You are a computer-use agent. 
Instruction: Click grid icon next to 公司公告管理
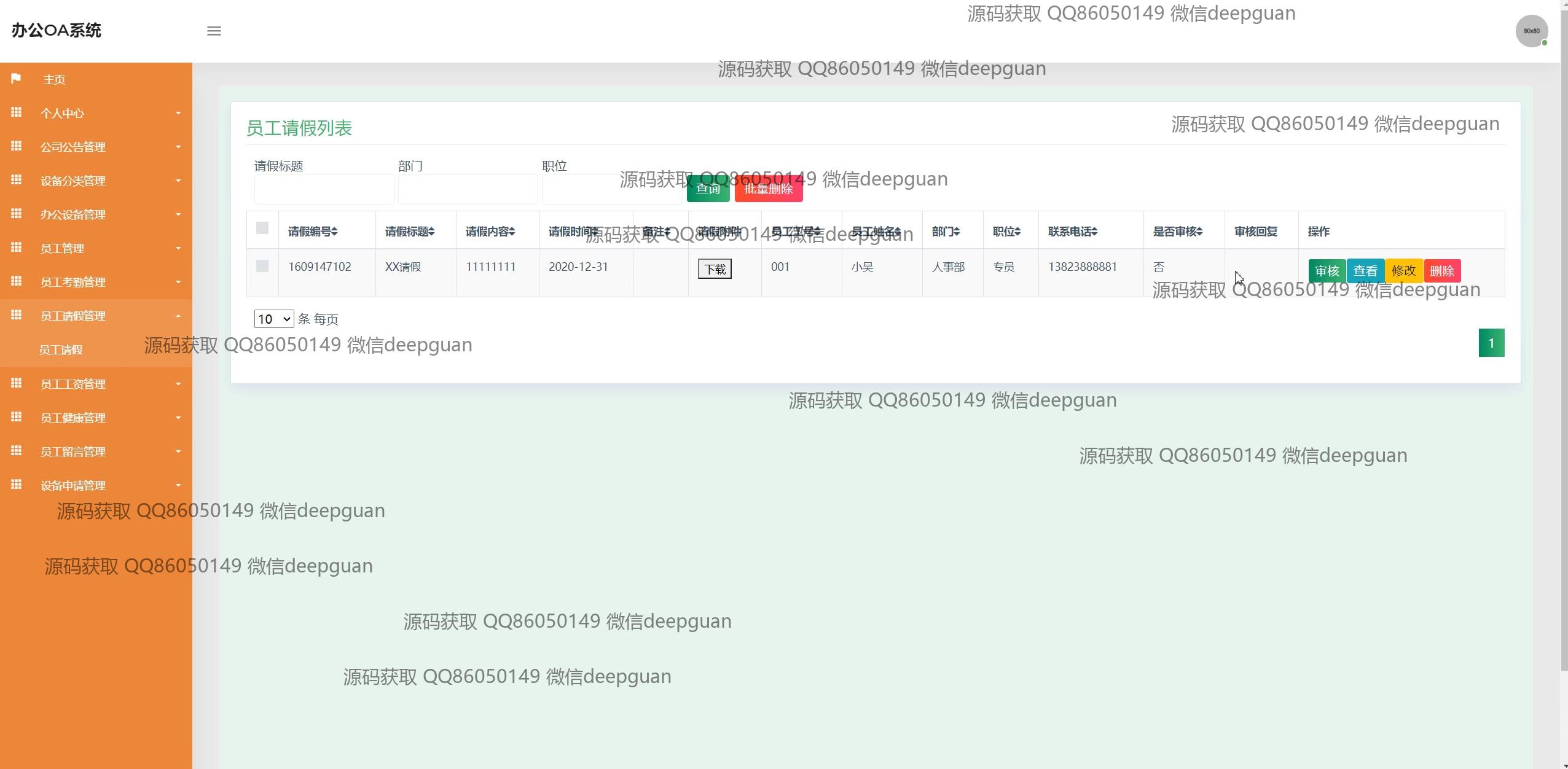tap(17, 146)
